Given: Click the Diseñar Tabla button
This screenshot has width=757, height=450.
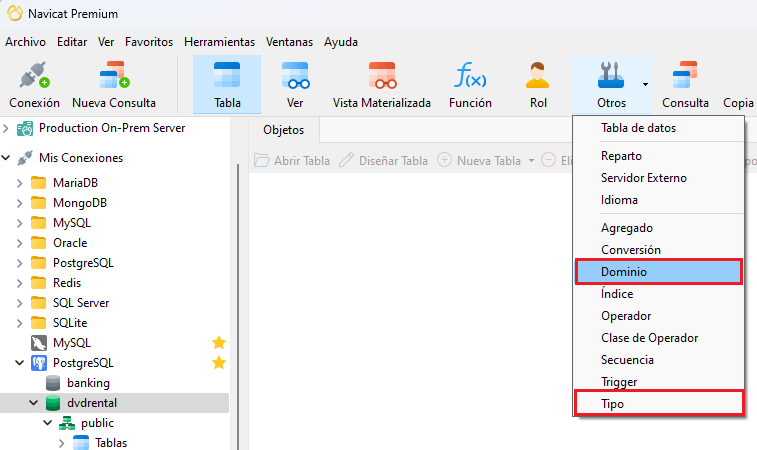Looking at the screenshot, I should 383,160.
